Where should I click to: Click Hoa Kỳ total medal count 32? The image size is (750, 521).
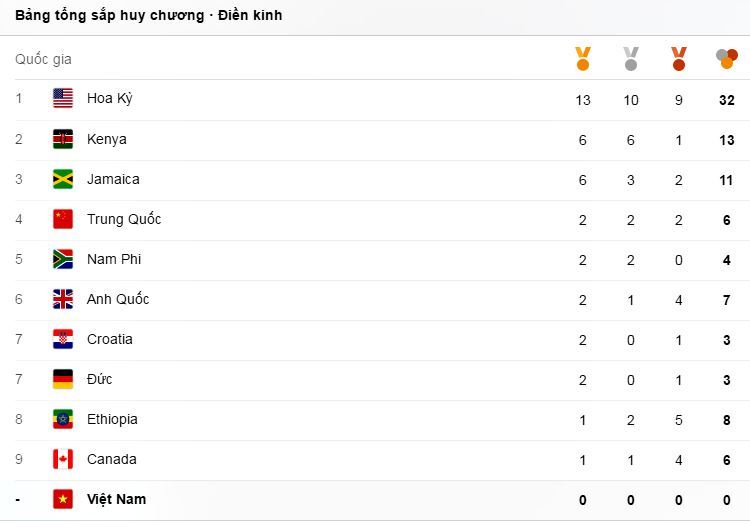727,100
